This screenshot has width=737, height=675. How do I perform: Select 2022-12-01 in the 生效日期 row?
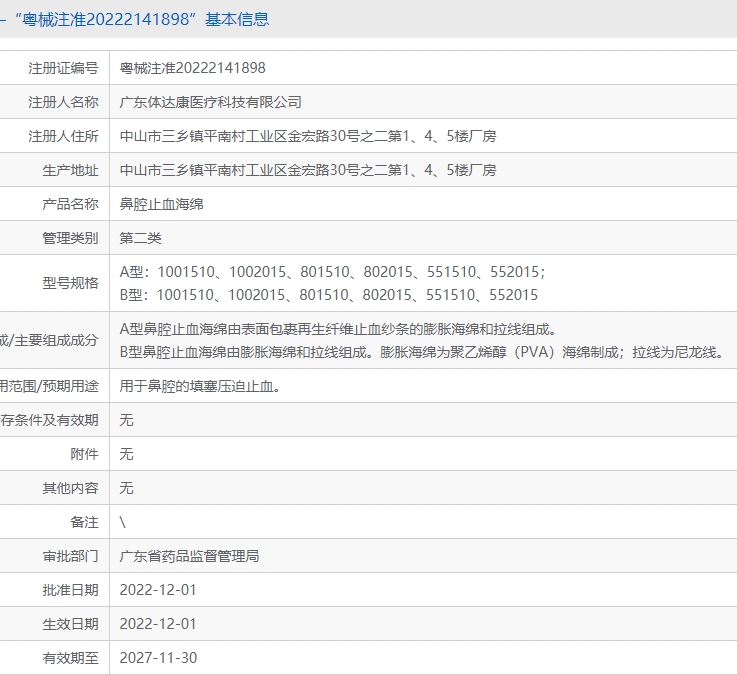point(158,624)
